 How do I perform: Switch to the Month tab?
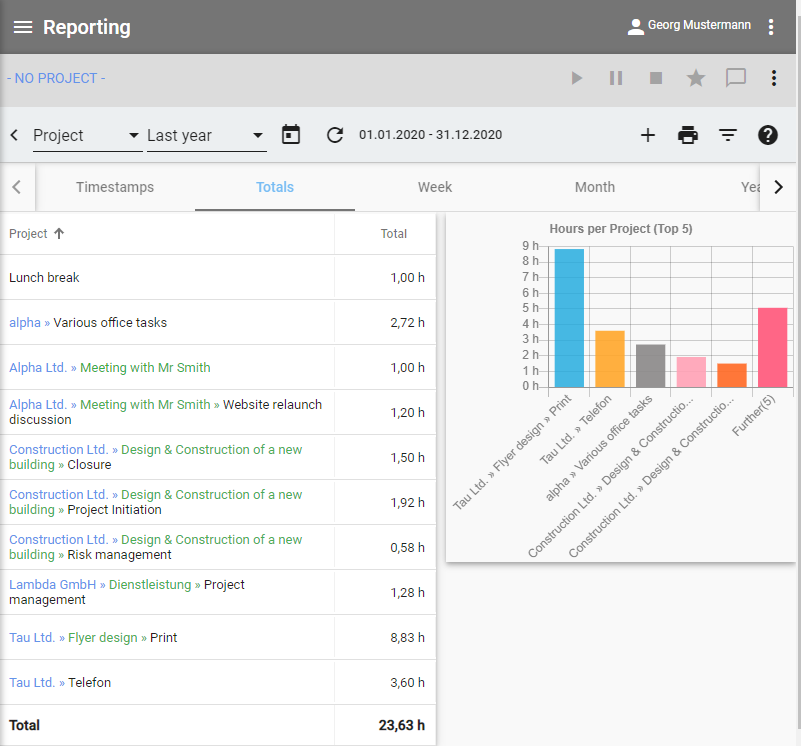(595, 187)
